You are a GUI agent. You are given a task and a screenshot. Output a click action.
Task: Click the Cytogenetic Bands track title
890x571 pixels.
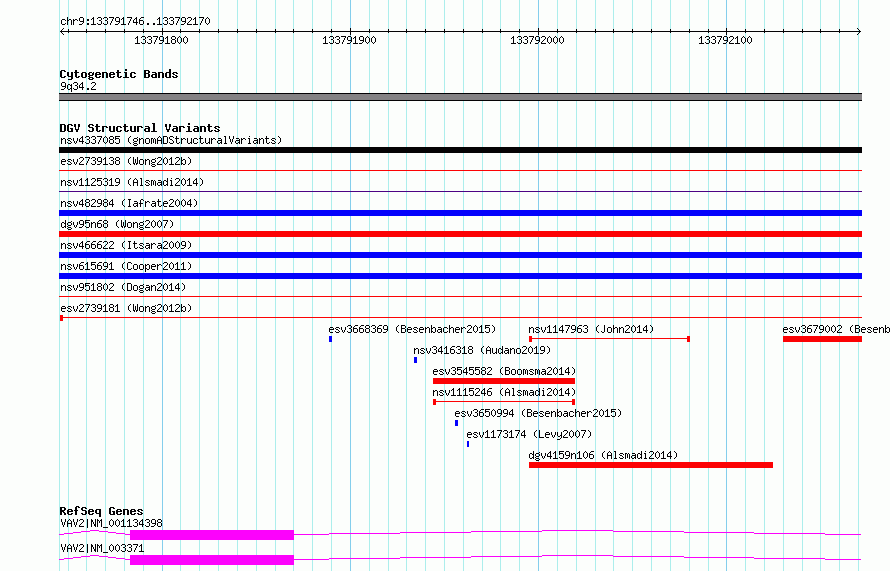119,74
